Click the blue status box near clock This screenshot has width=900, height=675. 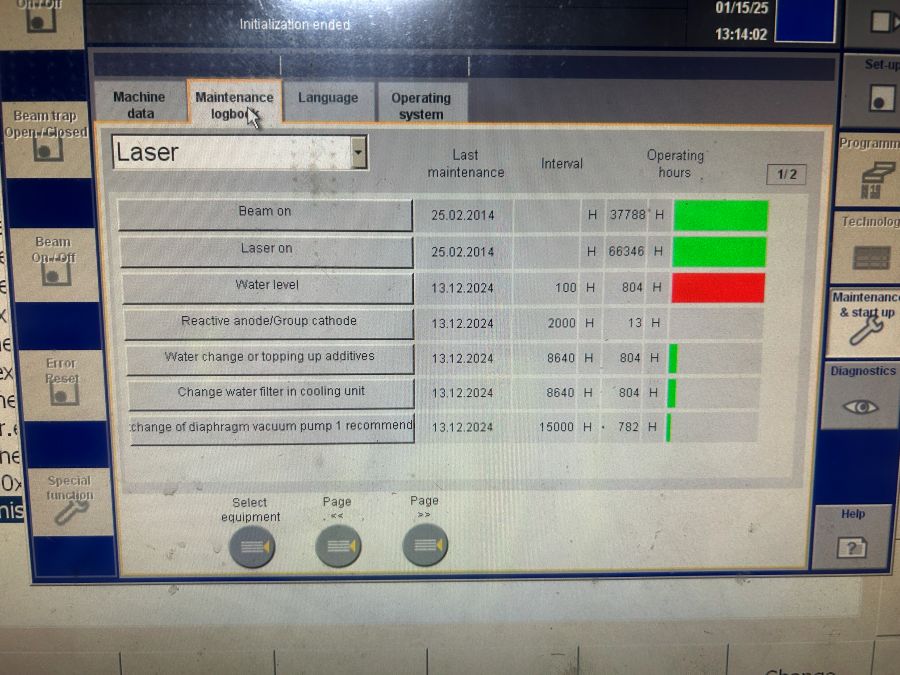click(x=805, y=20)
